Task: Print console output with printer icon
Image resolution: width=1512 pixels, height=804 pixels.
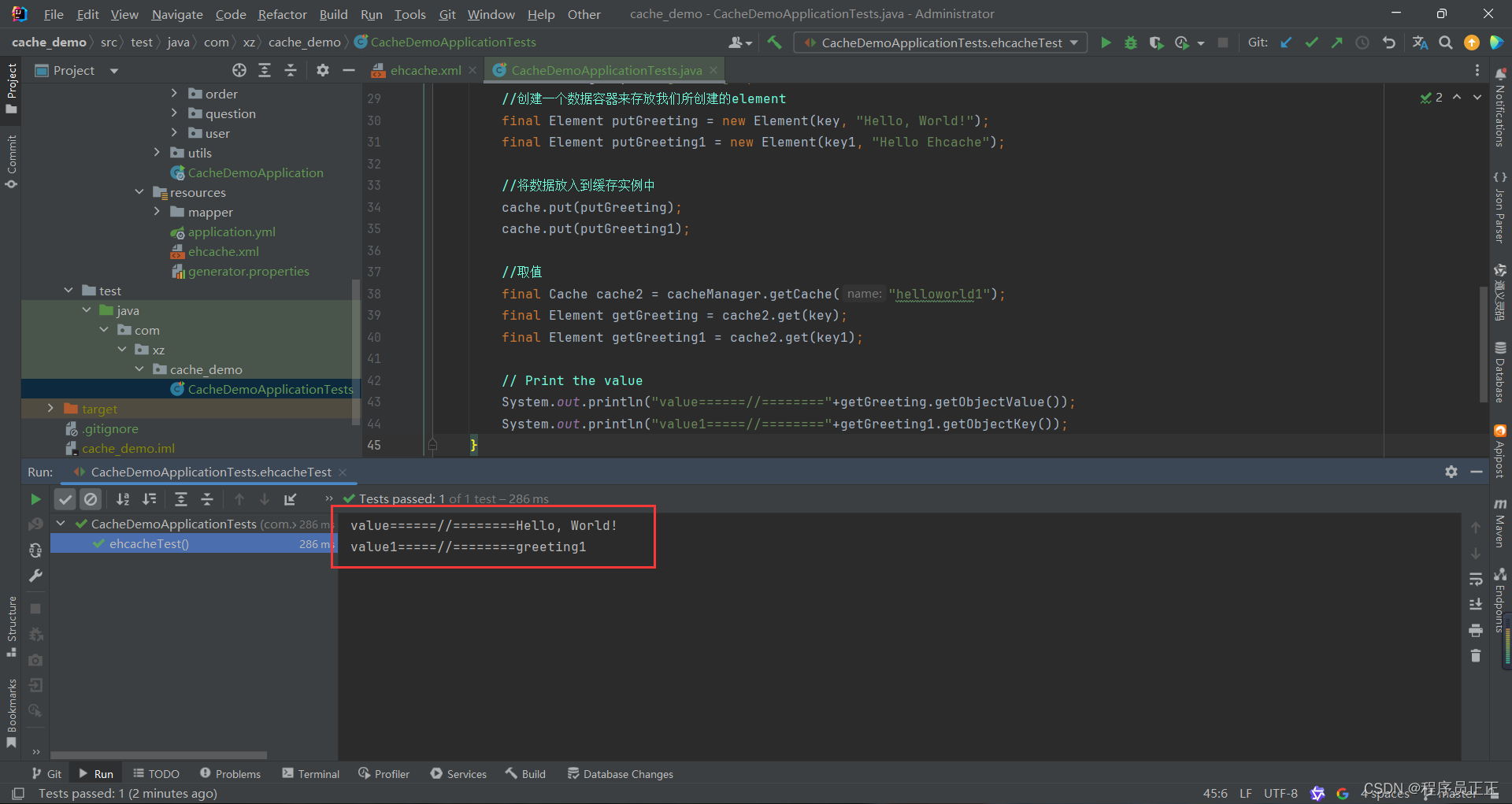Action: (x=1476, y=630)
